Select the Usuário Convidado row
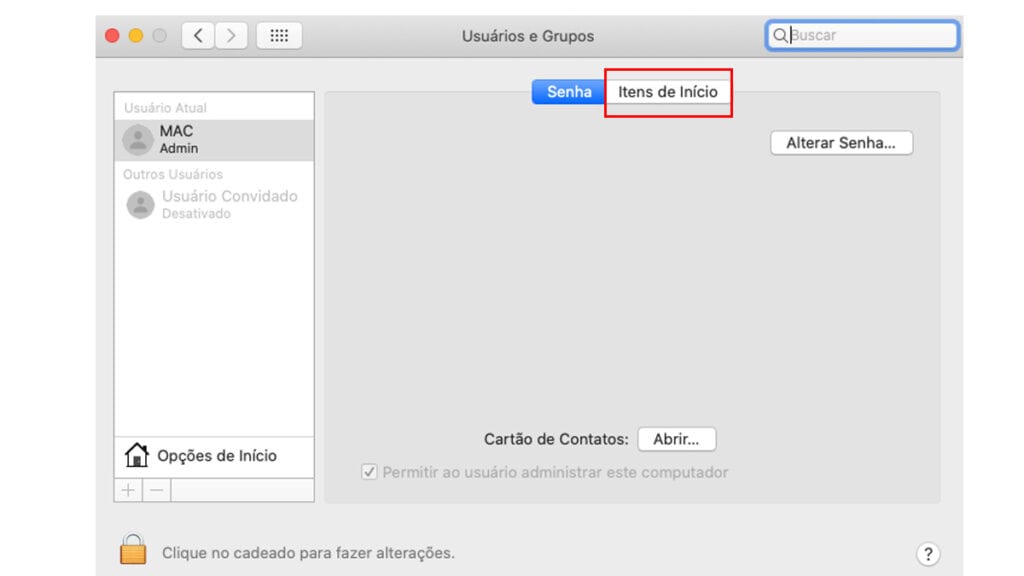Viewport: 1024px width, 576px height. (x=214, y=204)
